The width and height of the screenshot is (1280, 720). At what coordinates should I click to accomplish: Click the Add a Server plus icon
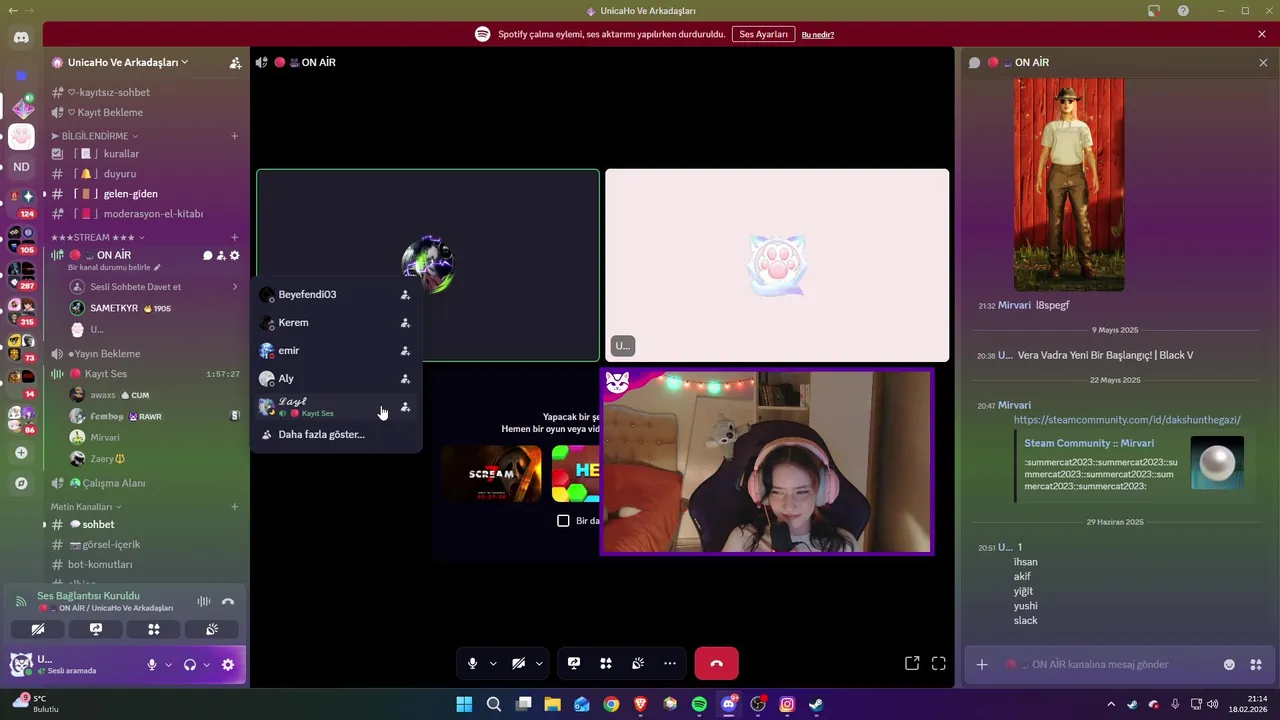(x=21, y=453)
